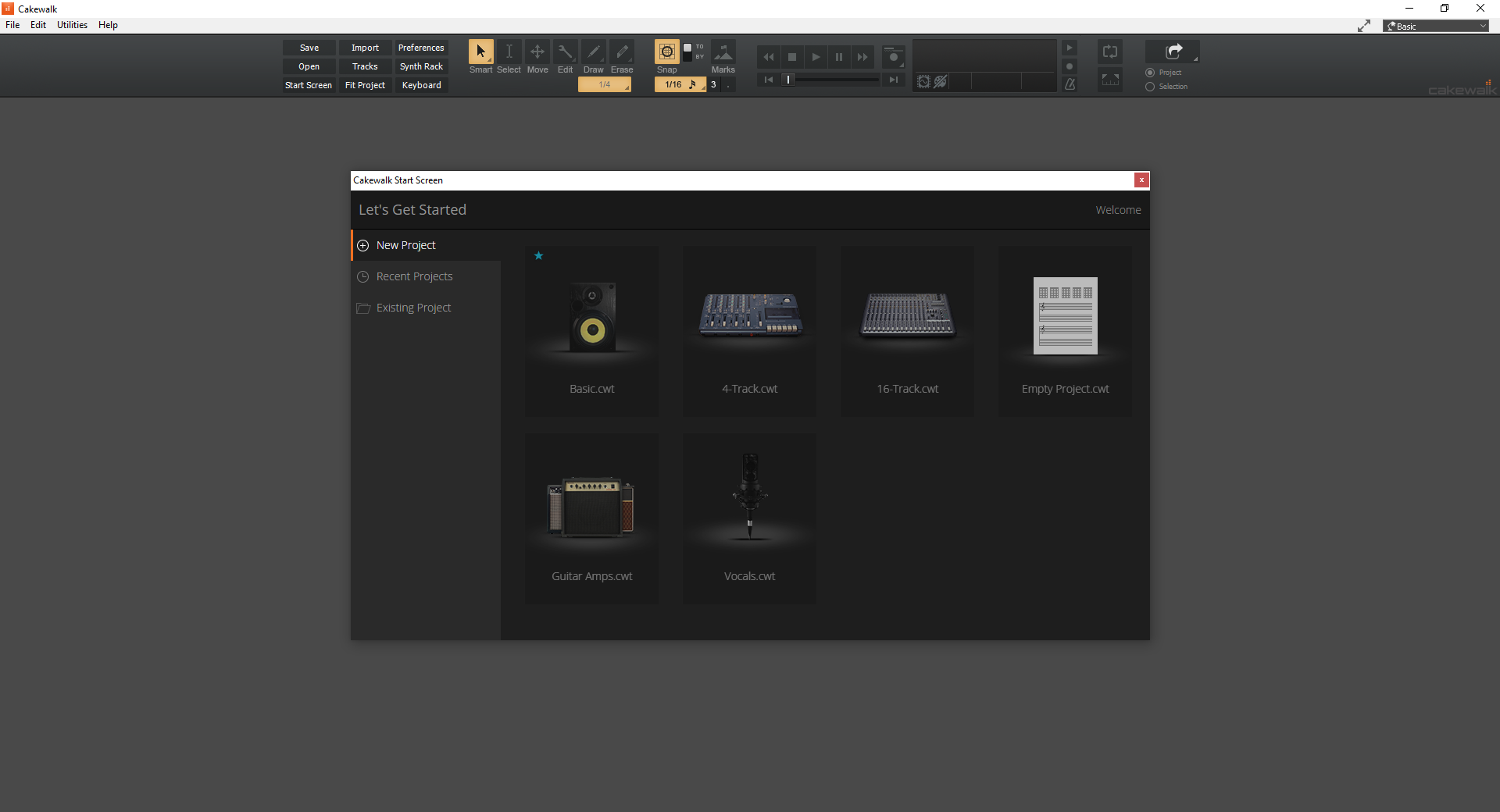Activate the Move tool
The image size is (1500, 812).
[537, 52]
